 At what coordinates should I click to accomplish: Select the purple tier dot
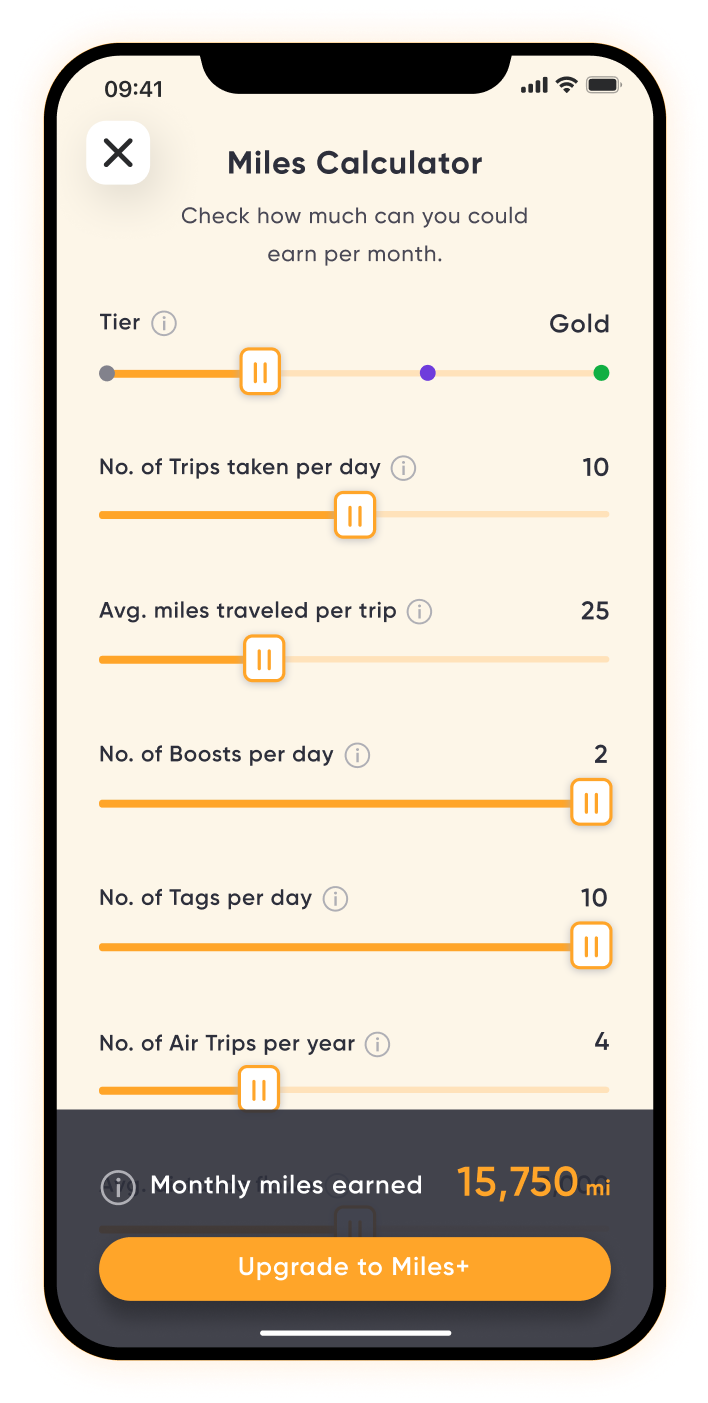click(428, 373)
